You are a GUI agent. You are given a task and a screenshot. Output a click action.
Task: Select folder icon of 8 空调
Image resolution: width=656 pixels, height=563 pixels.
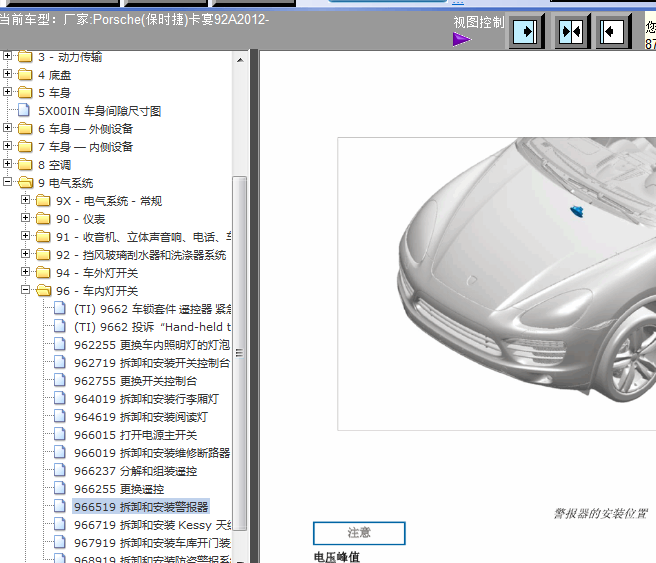pos(25,164)
